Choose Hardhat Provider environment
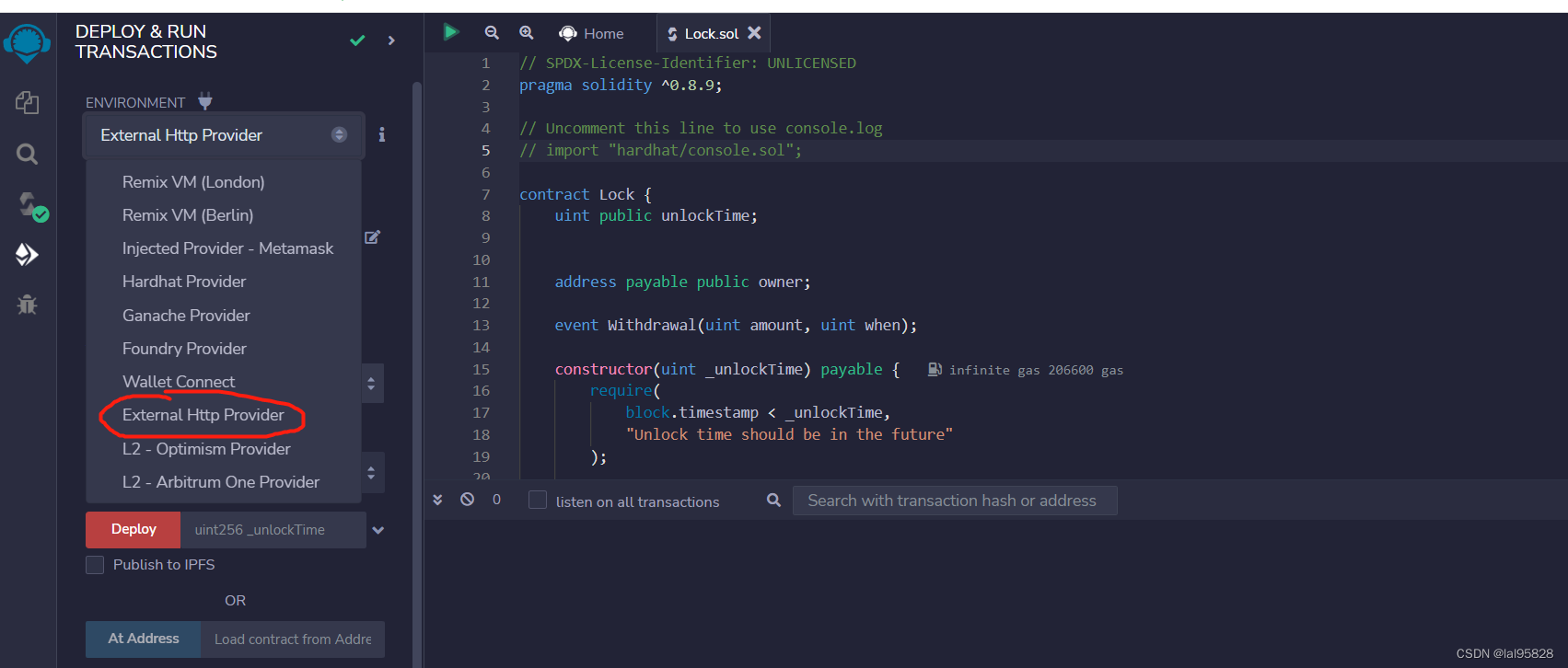Viewport: 1568px width, 668px height. pyautogui.click(x=184, y=282)
